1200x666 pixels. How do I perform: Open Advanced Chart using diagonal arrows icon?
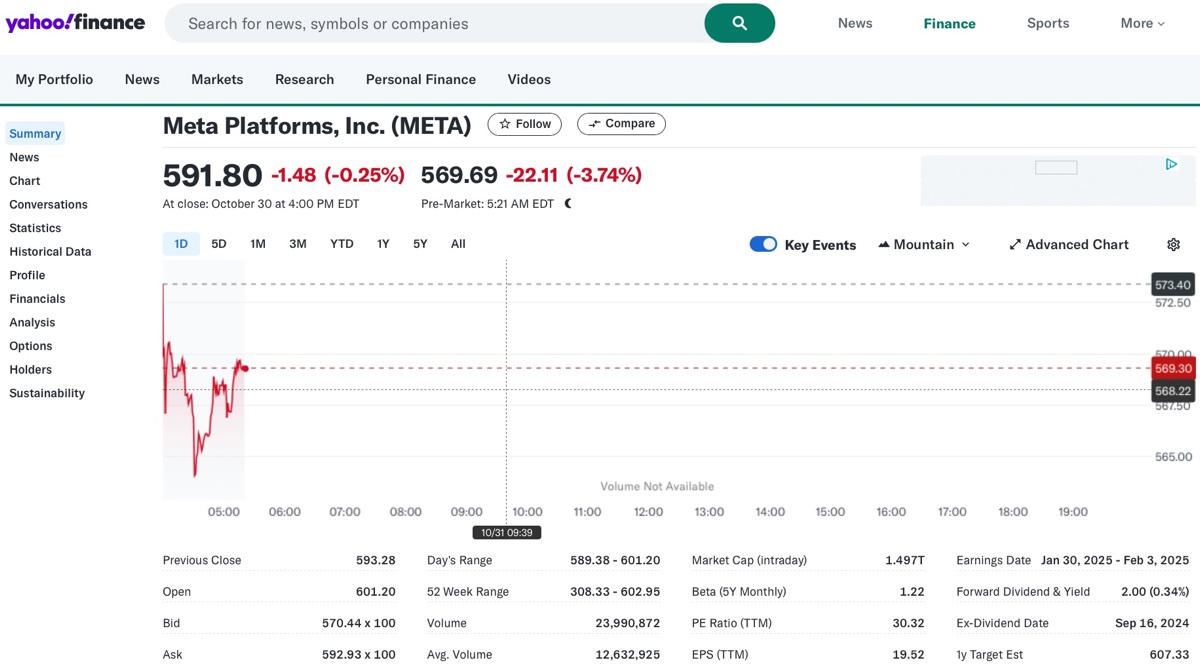tap(1017, 244)
